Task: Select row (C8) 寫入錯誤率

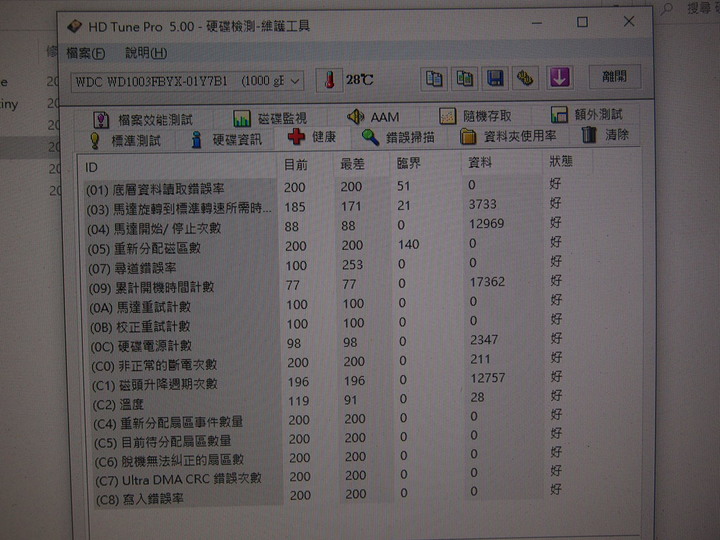Action: click(x=331, y=495)
